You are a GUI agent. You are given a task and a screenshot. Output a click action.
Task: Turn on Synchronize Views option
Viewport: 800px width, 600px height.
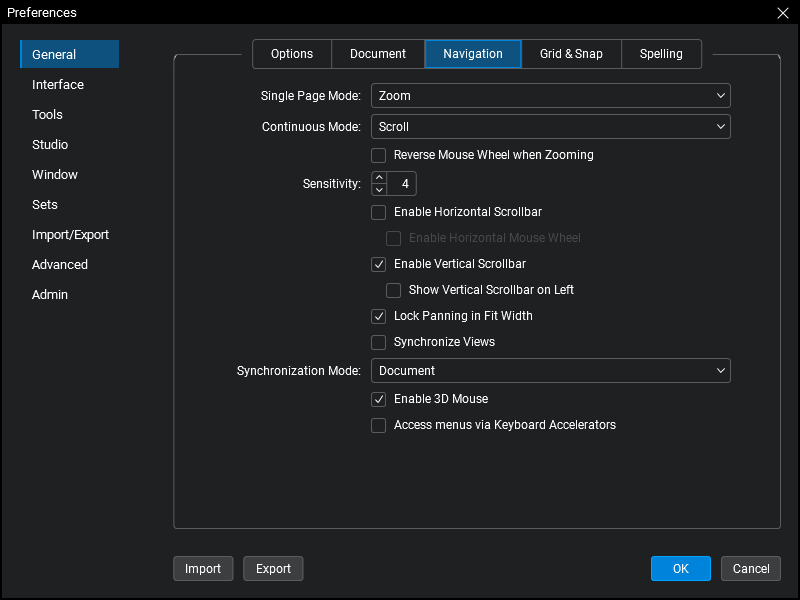pos(379,342)
